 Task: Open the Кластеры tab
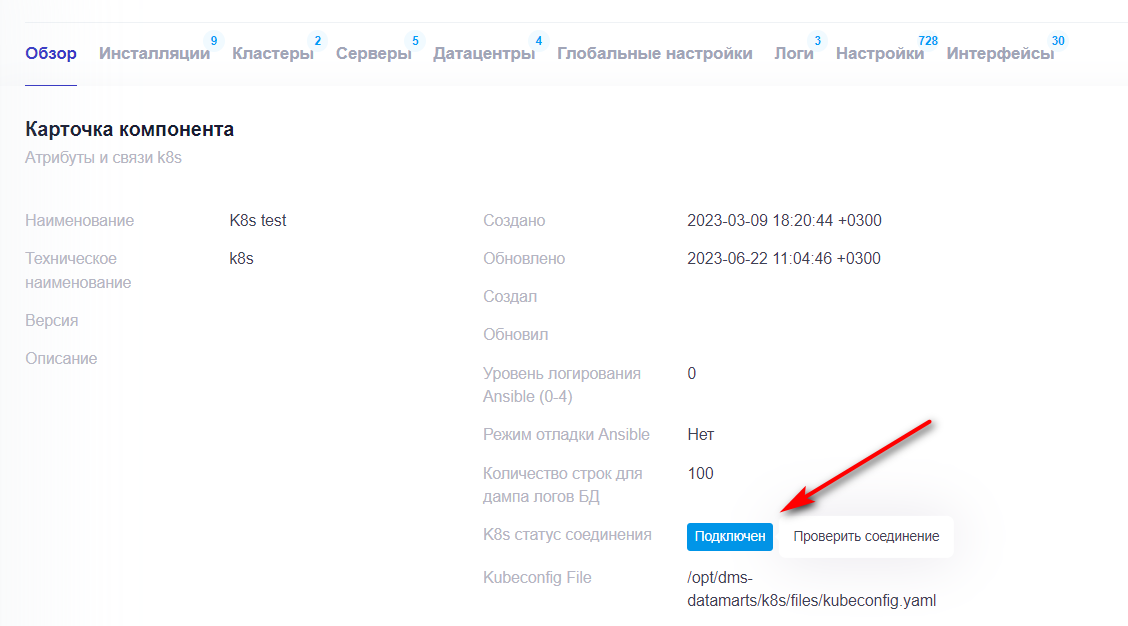pos(272,54)
